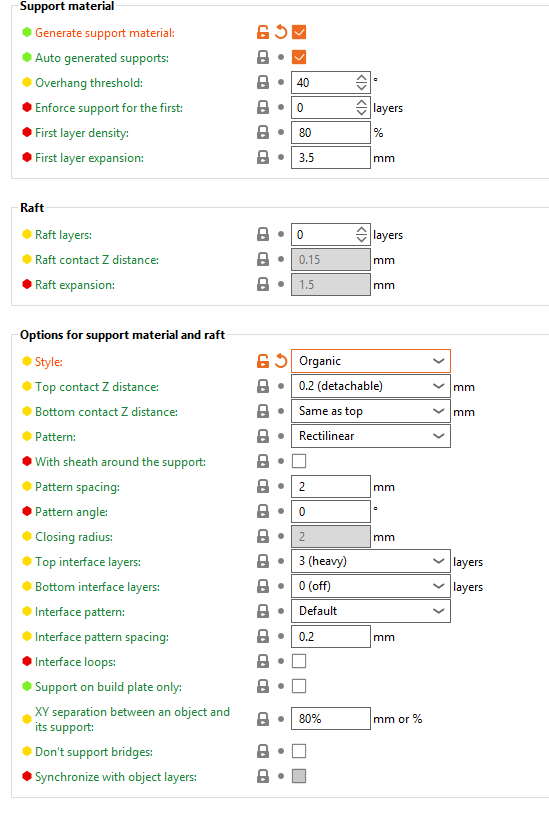549x815 pixels.
Task: Click the First layer density input field
Action: [x=331, y=133]
